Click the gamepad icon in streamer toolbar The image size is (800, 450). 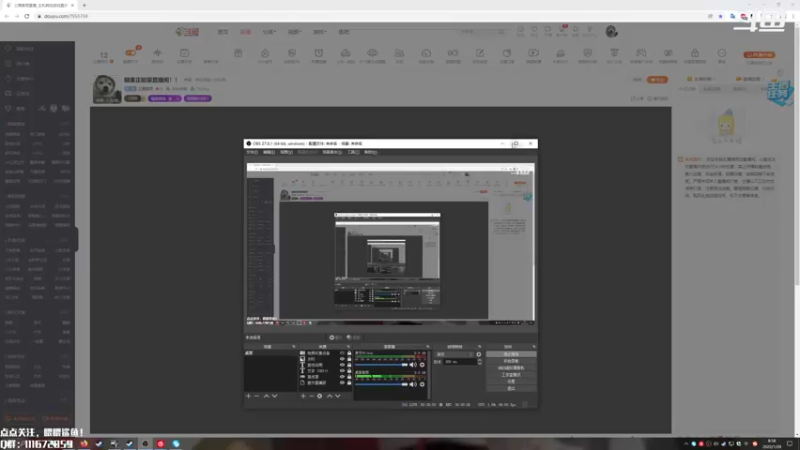click(641, 53)
